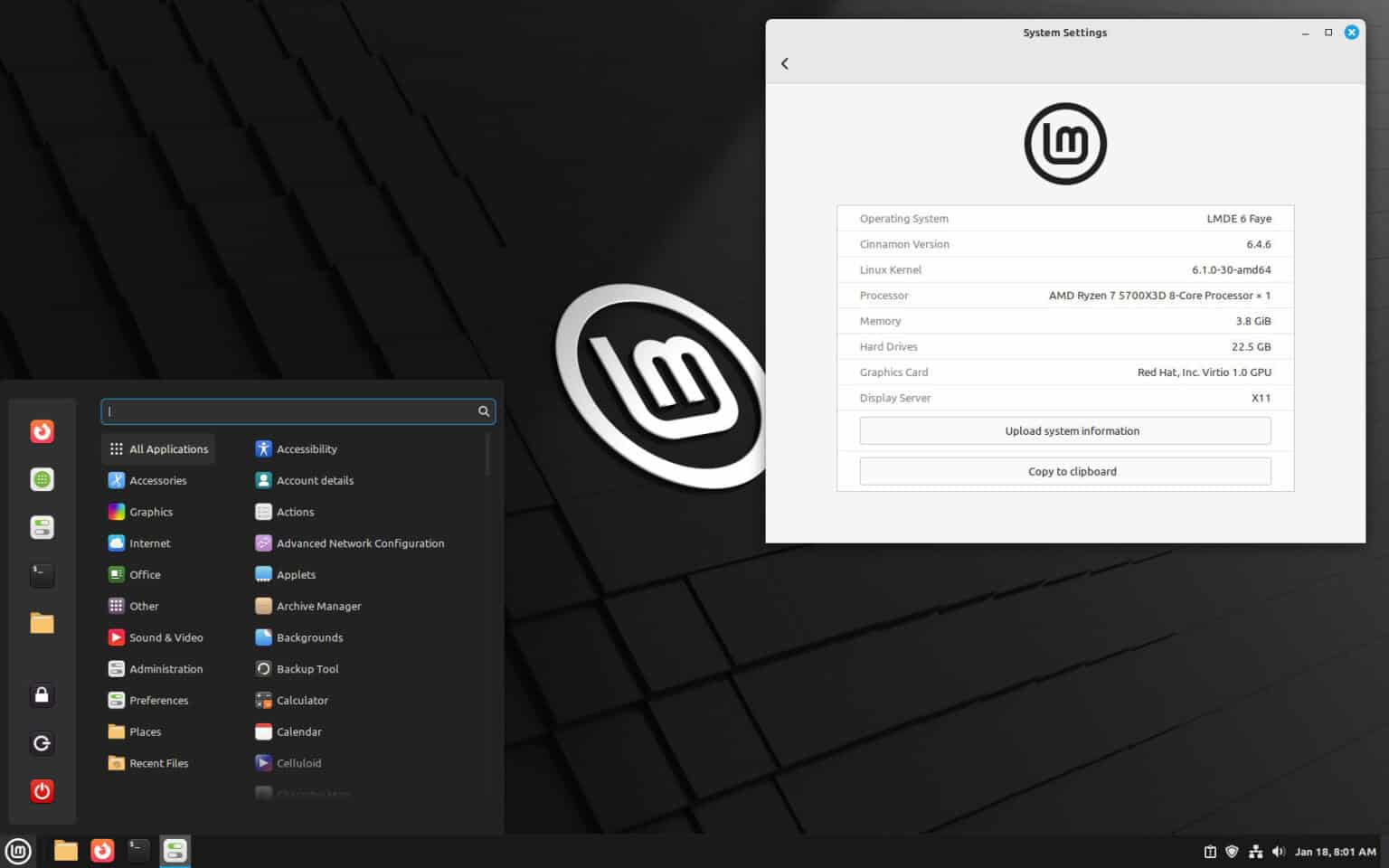Viewport: 1389px width, 868px height.
Task: Open the Files folder icon in menu sidebar
Action: click(x=42, y=623)
